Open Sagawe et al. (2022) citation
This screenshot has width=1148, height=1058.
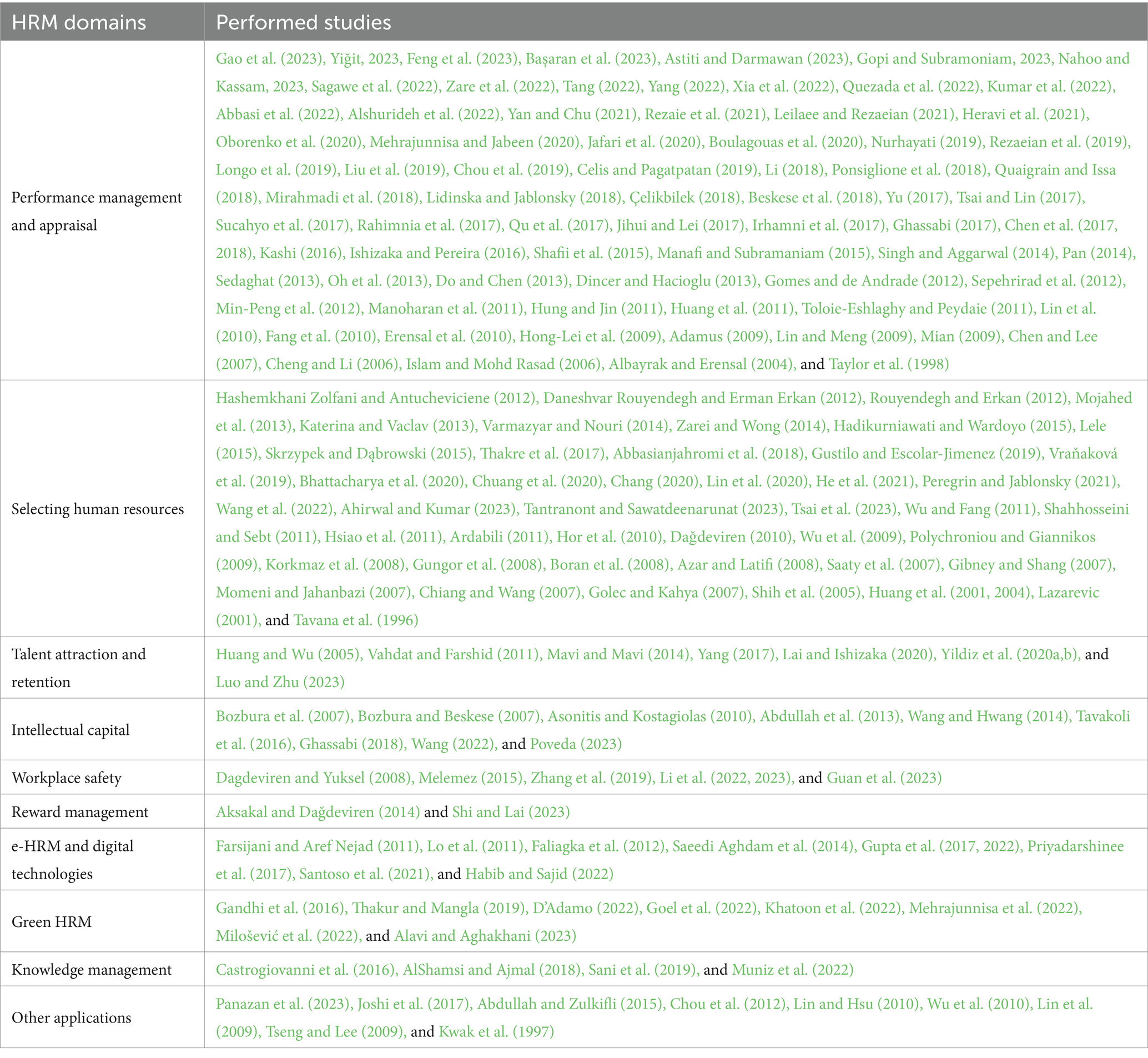(x=376, y=87)
